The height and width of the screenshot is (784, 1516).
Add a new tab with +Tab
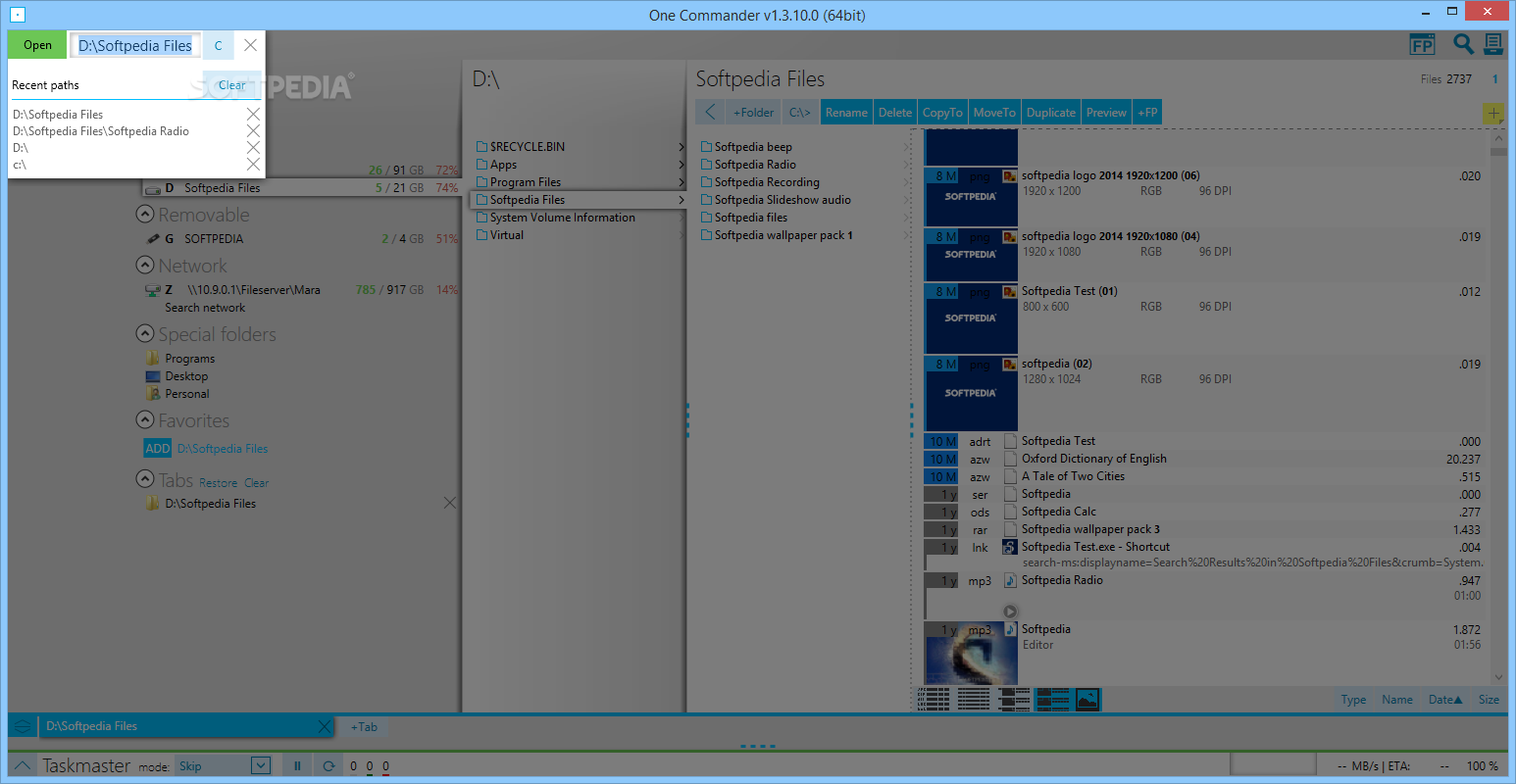pos(364,726)
